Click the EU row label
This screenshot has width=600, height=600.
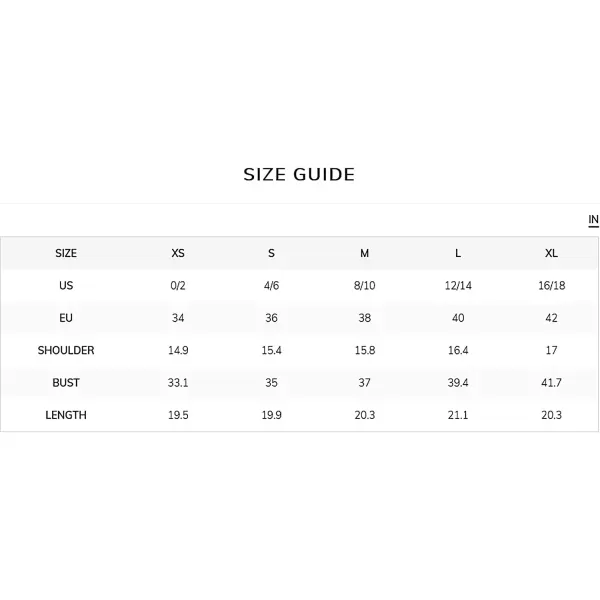pos(66,318)
